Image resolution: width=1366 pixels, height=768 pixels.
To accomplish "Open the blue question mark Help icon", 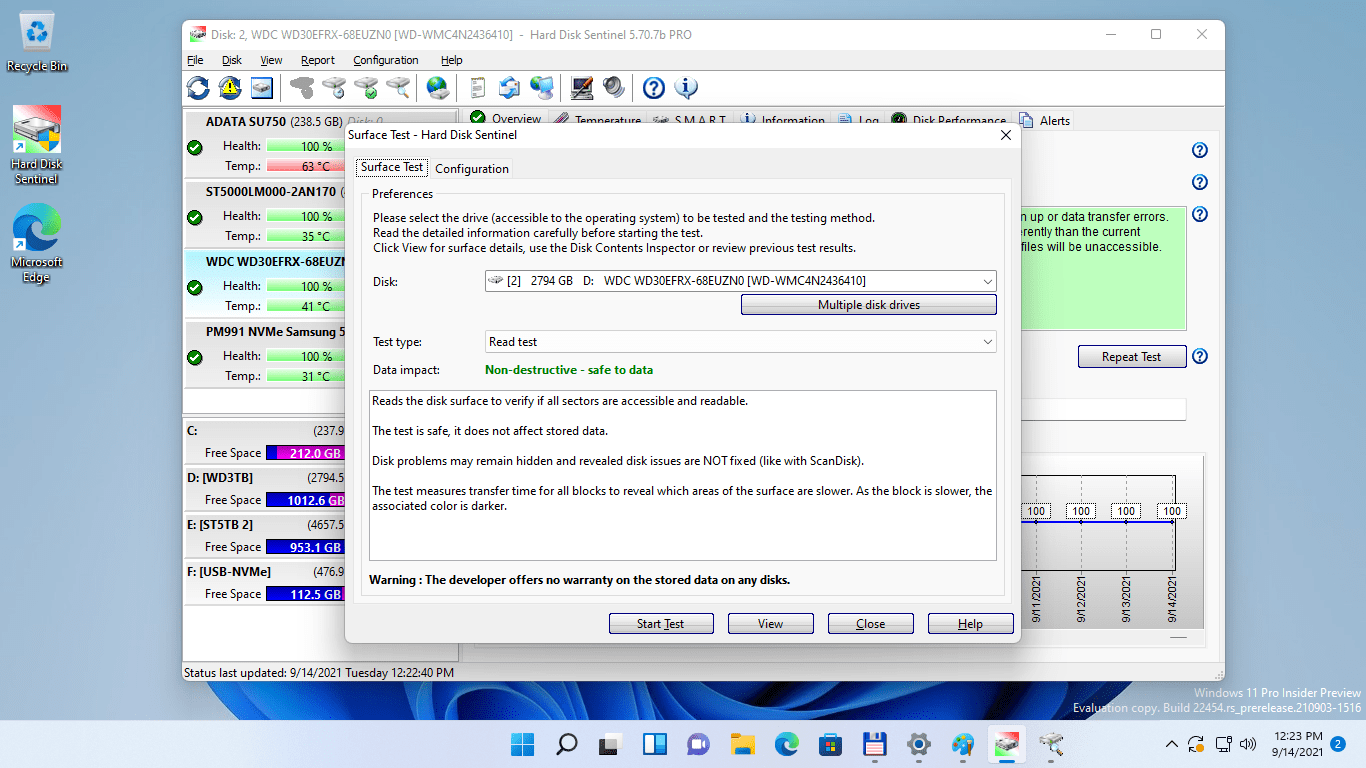I will [652, 88].
